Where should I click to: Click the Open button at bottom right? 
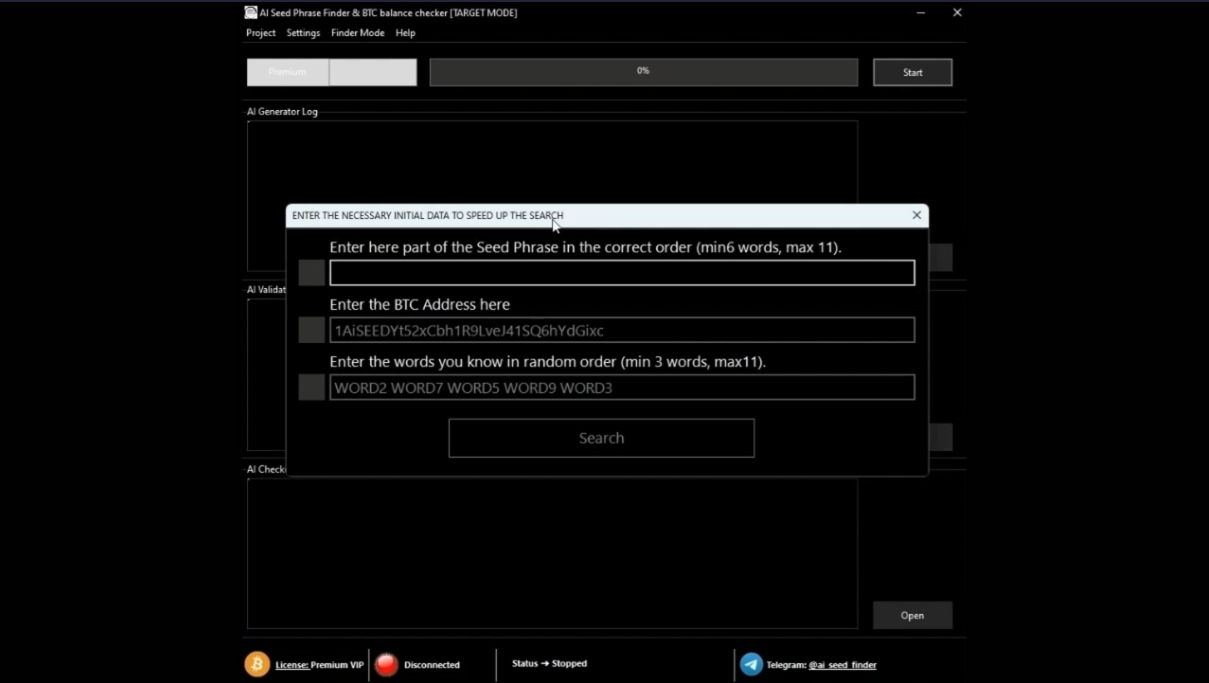[x=912, y=615]
